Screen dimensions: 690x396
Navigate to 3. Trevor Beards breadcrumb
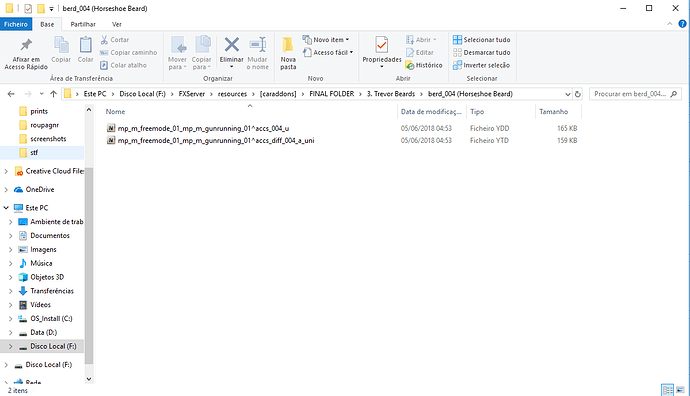tap(391, 94)
